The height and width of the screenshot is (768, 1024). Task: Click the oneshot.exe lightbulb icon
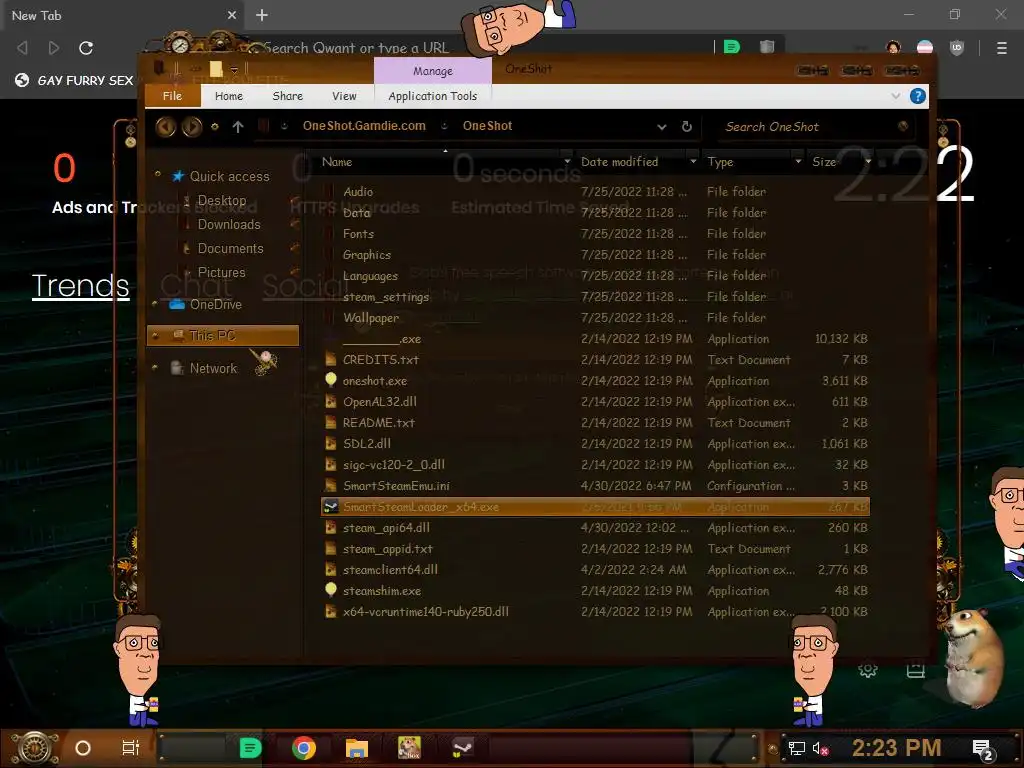click(330, 380)
